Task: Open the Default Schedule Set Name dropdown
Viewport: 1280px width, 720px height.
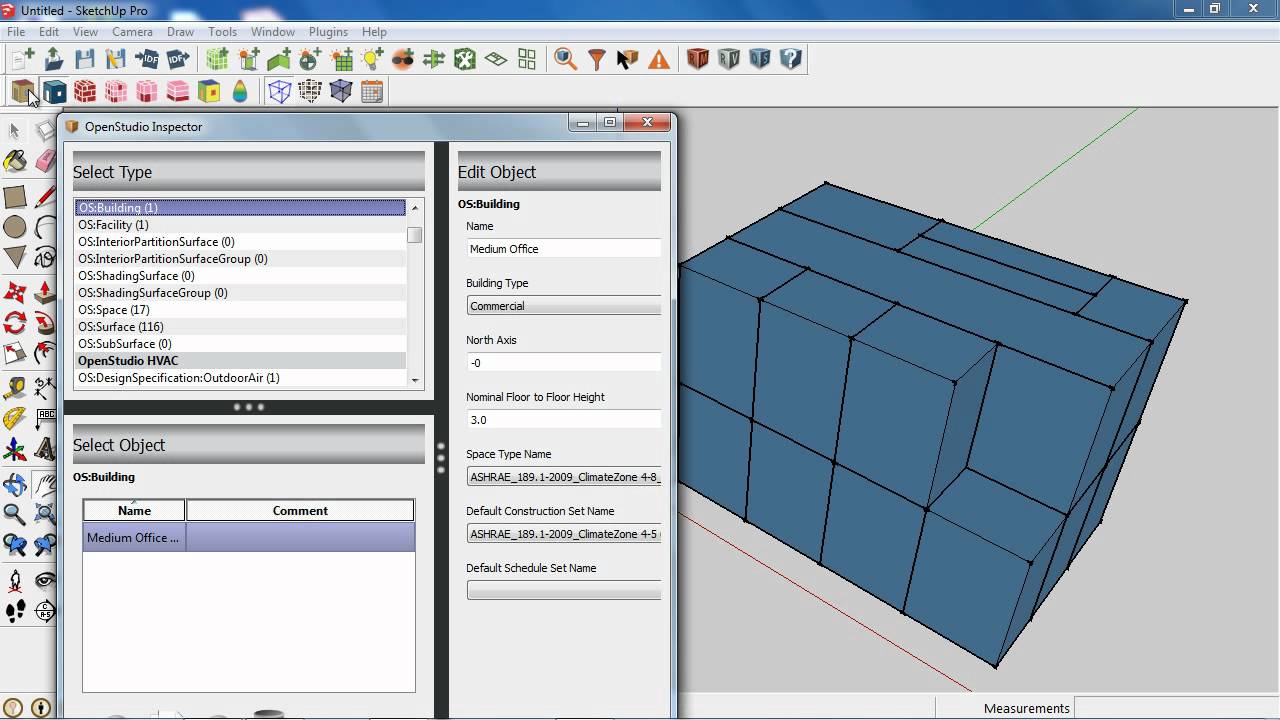Action: (564, 590)
